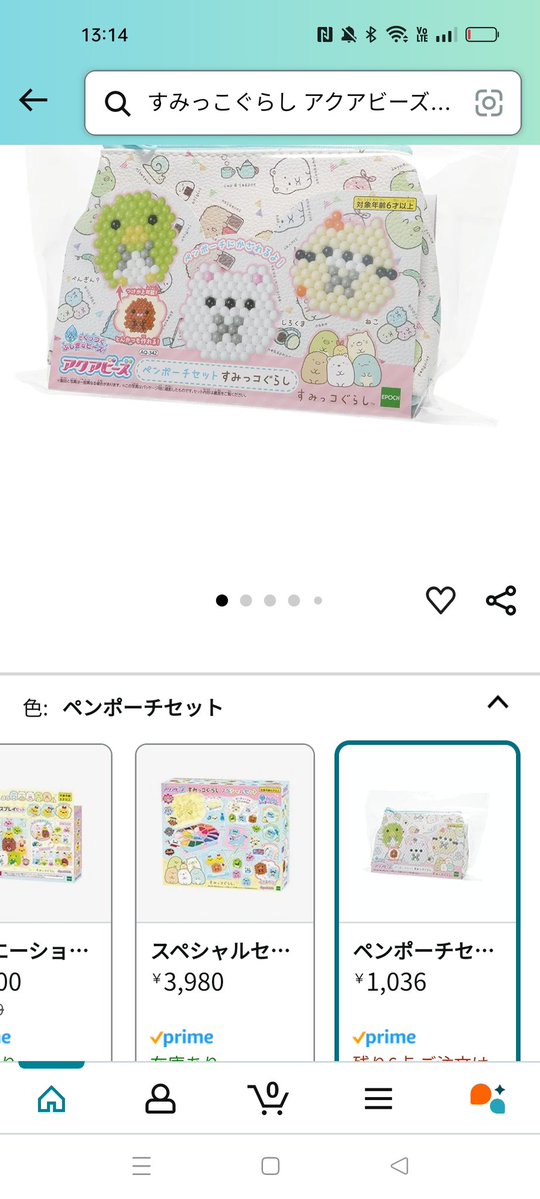Open camera lens search icon
Viewport: 540px width, 1199px height.
tap(490, 102)
